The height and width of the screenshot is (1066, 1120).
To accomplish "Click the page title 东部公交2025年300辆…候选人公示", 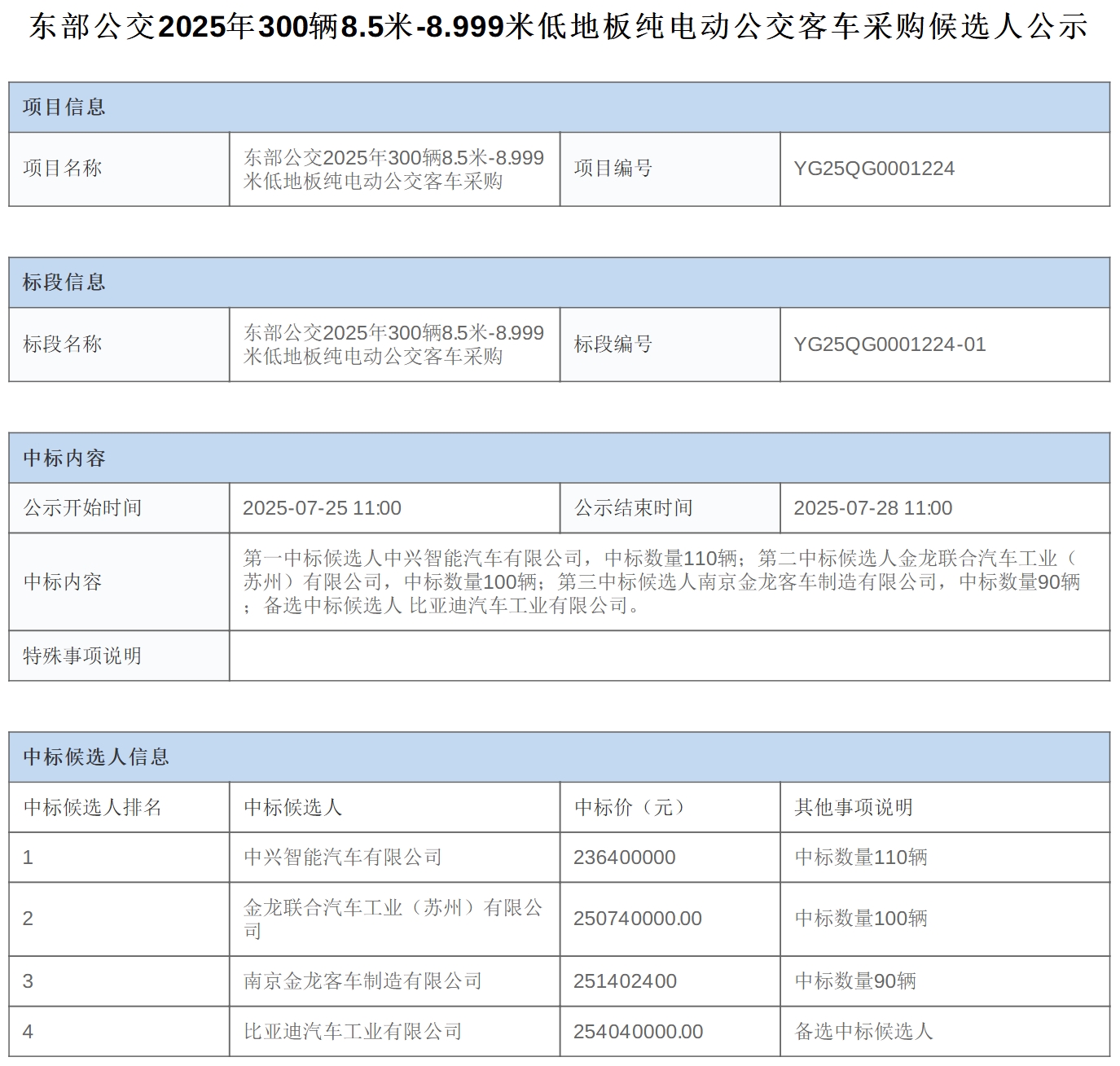I will pos(559,27).
